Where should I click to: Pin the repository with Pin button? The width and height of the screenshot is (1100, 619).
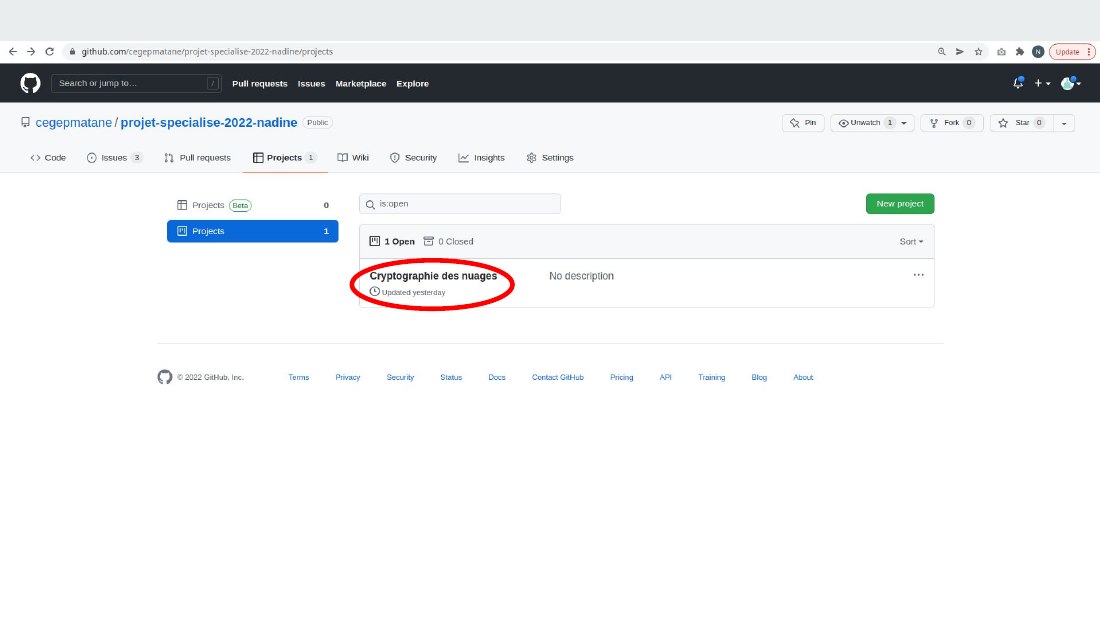803,123
